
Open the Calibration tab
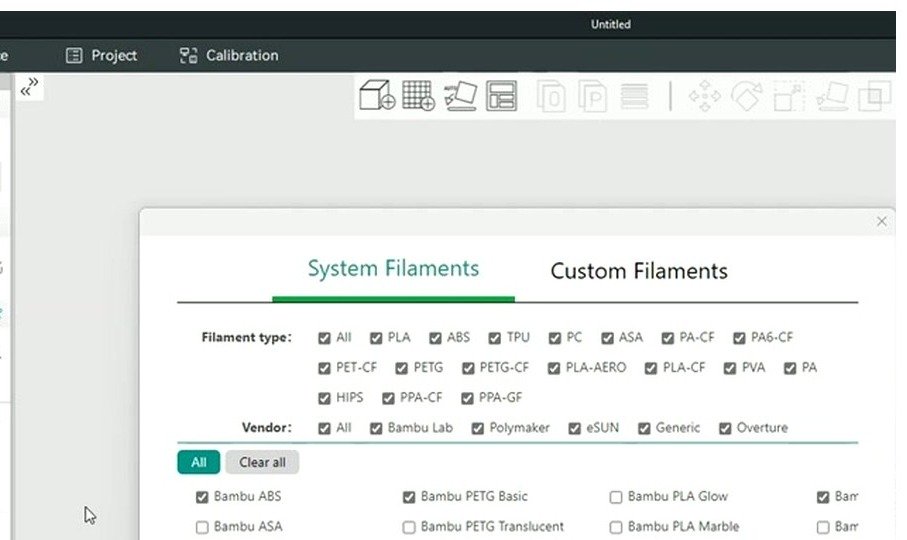[229, 56]
